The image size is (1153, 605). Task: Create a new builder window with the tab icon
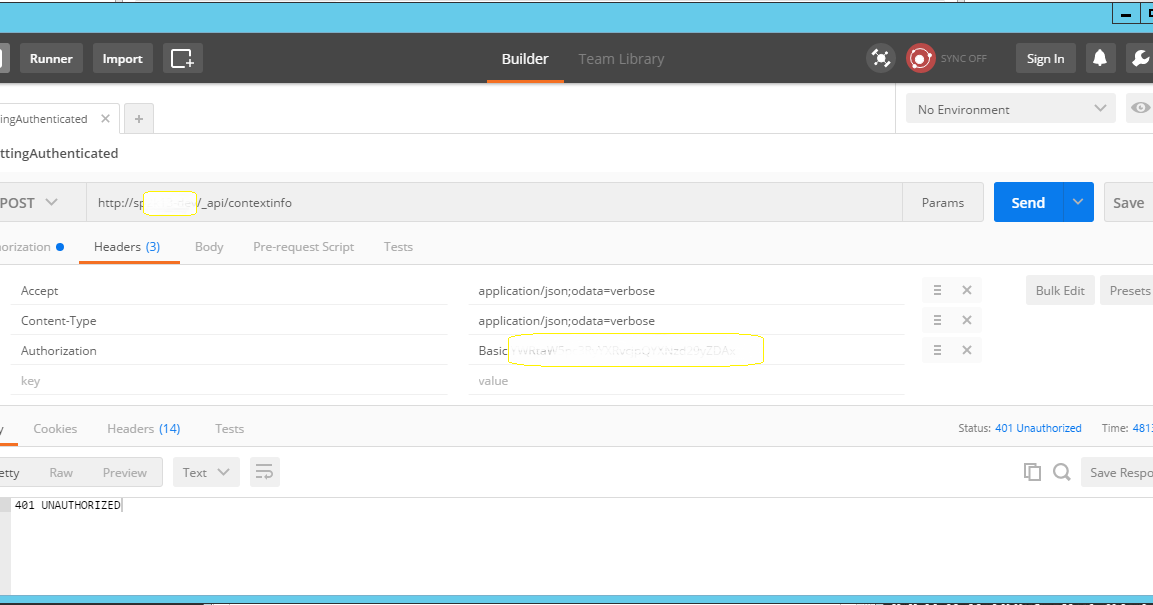click(182, 58)
